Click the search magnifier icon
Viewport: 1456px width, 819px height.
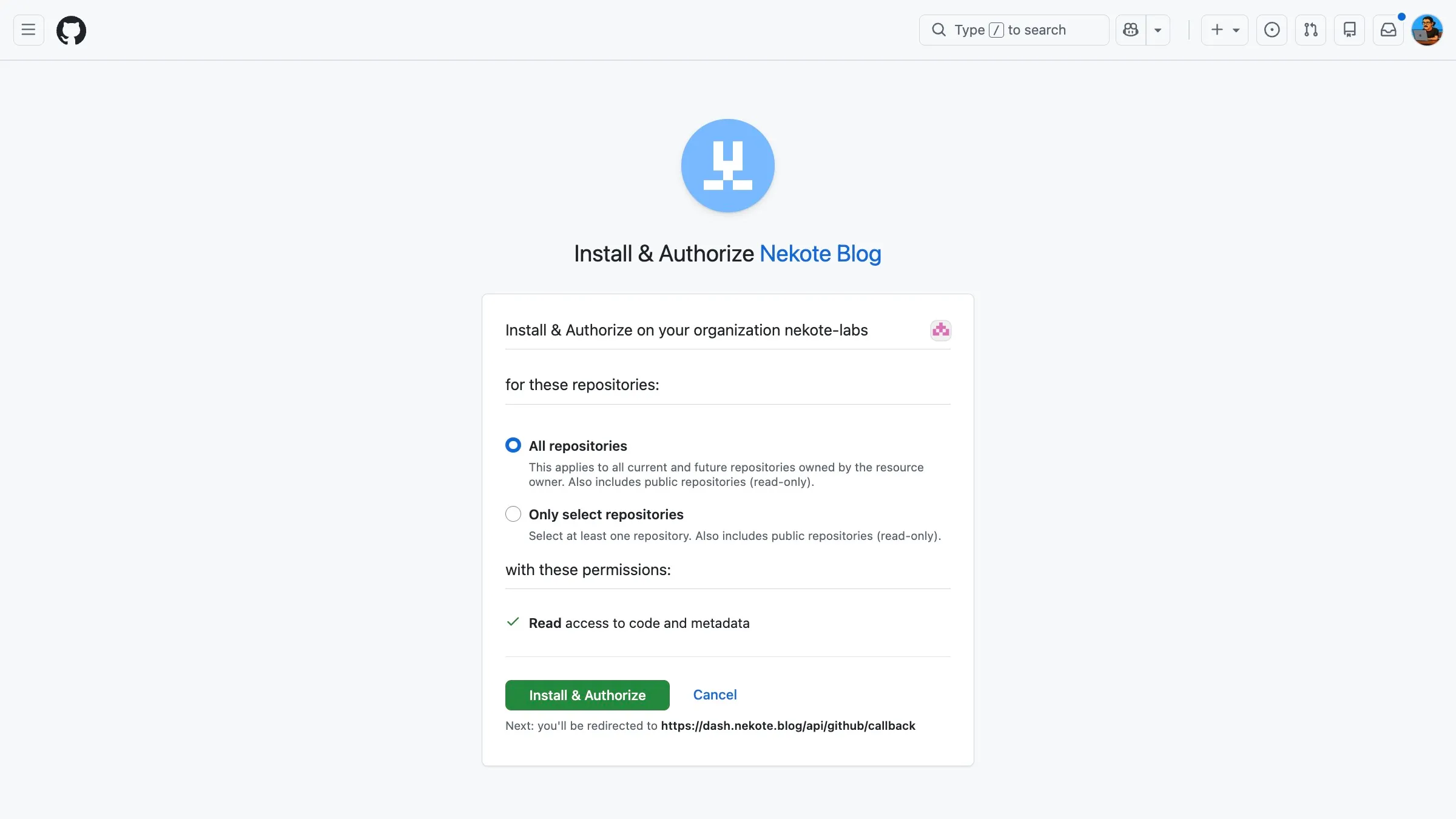[939, 30]
